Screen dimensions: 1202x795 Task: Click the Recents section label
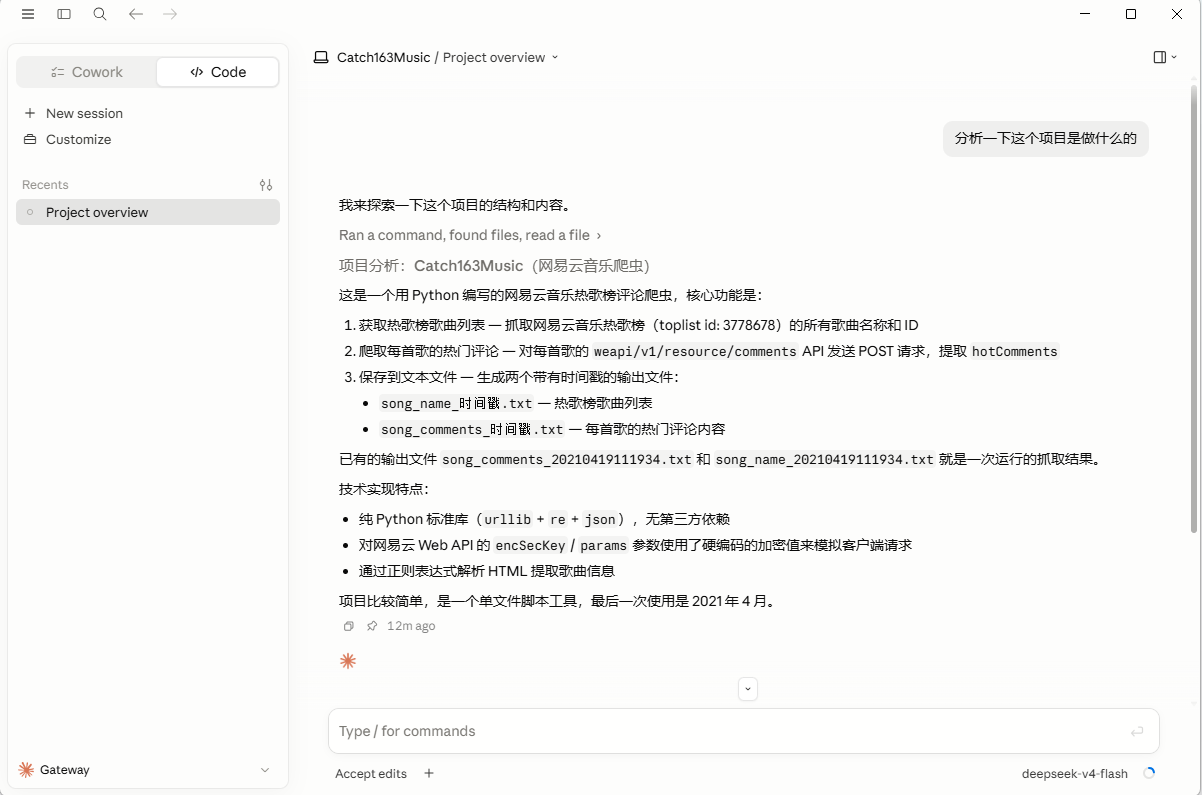pos(45,185)
